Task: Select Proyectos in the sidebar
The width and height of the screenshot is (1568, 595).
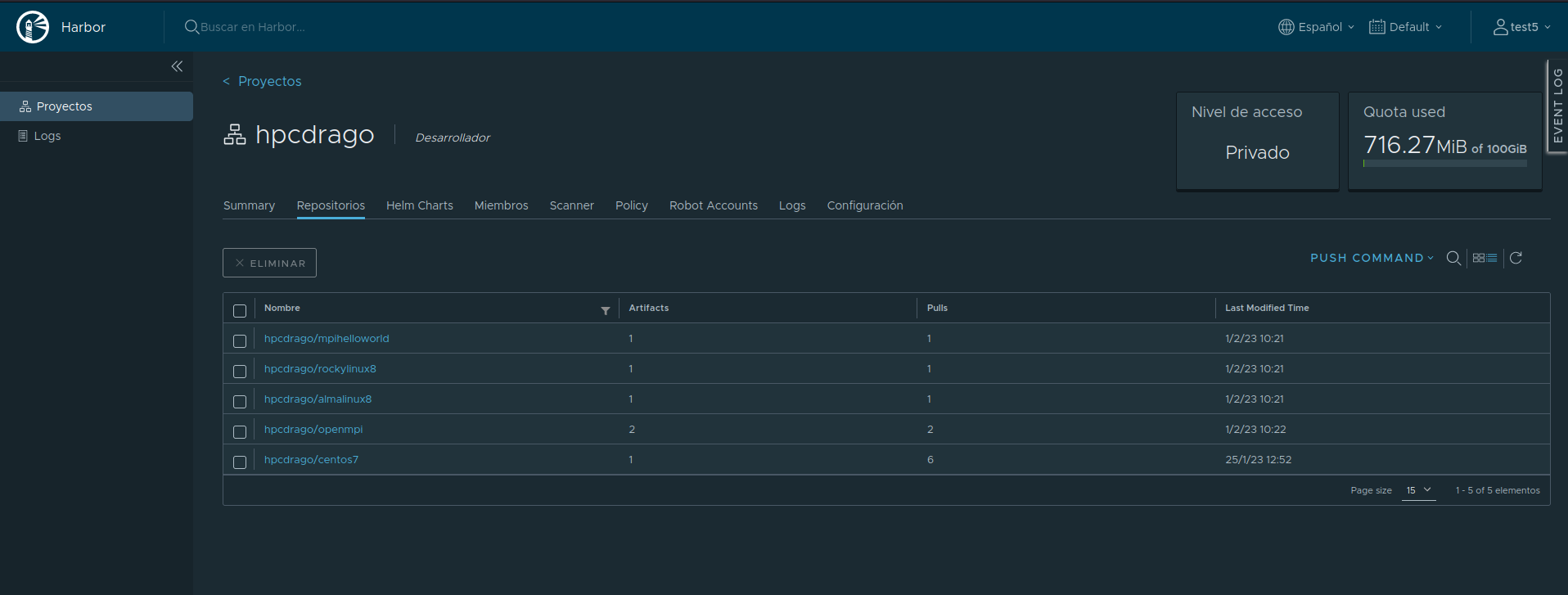Action: 97,106
